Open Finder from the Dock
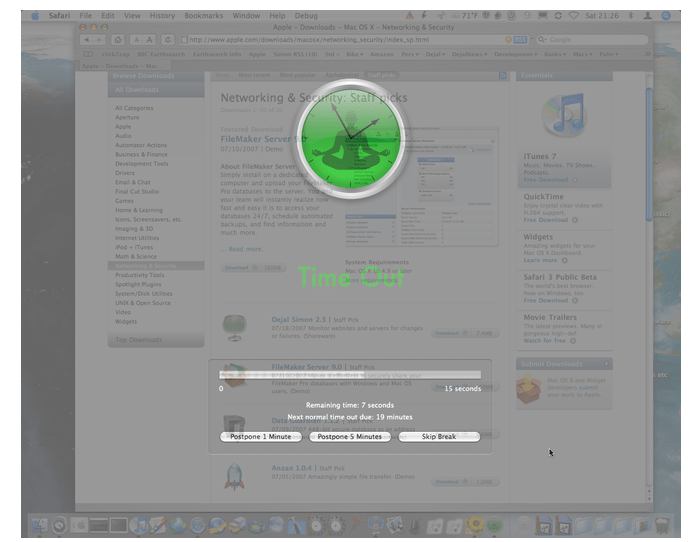Screen dimensions: 693x542 pos(40,525)
